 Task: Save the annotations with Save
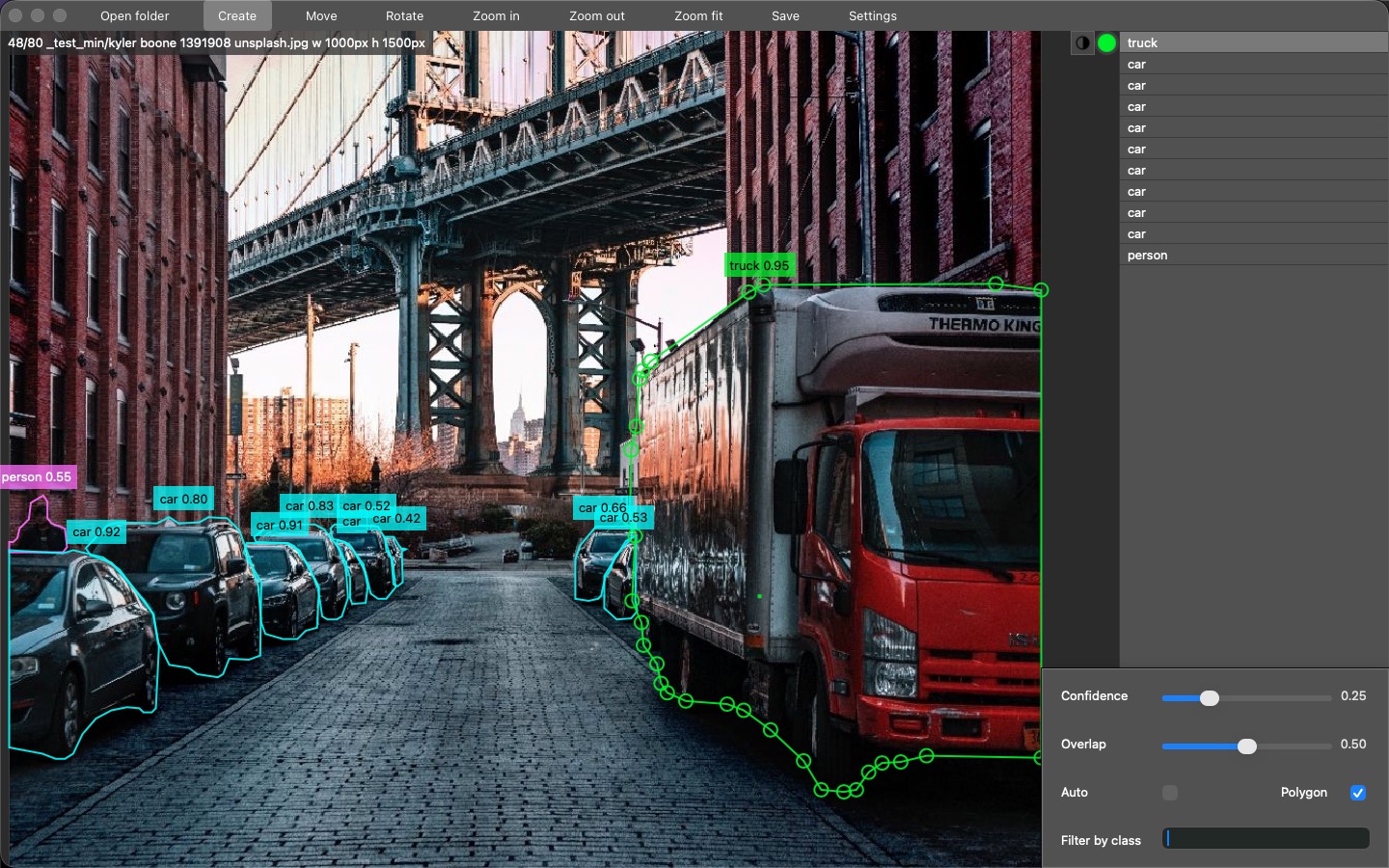click(x=785, y=15)
